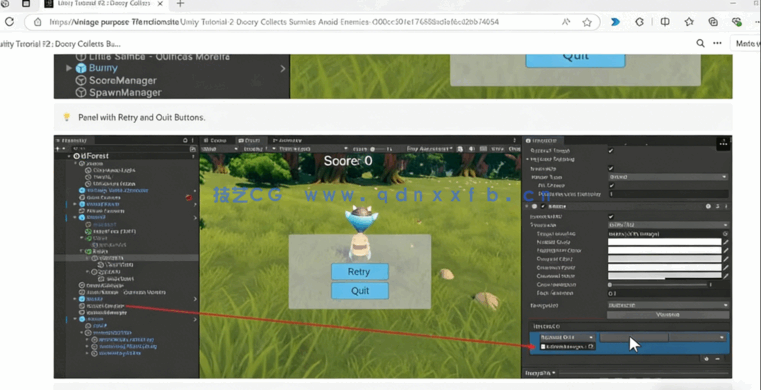Image resolution: width=761 pixels, height=390 pixels.
Task: Click the Retry button in game view
Action: [360, 272]
